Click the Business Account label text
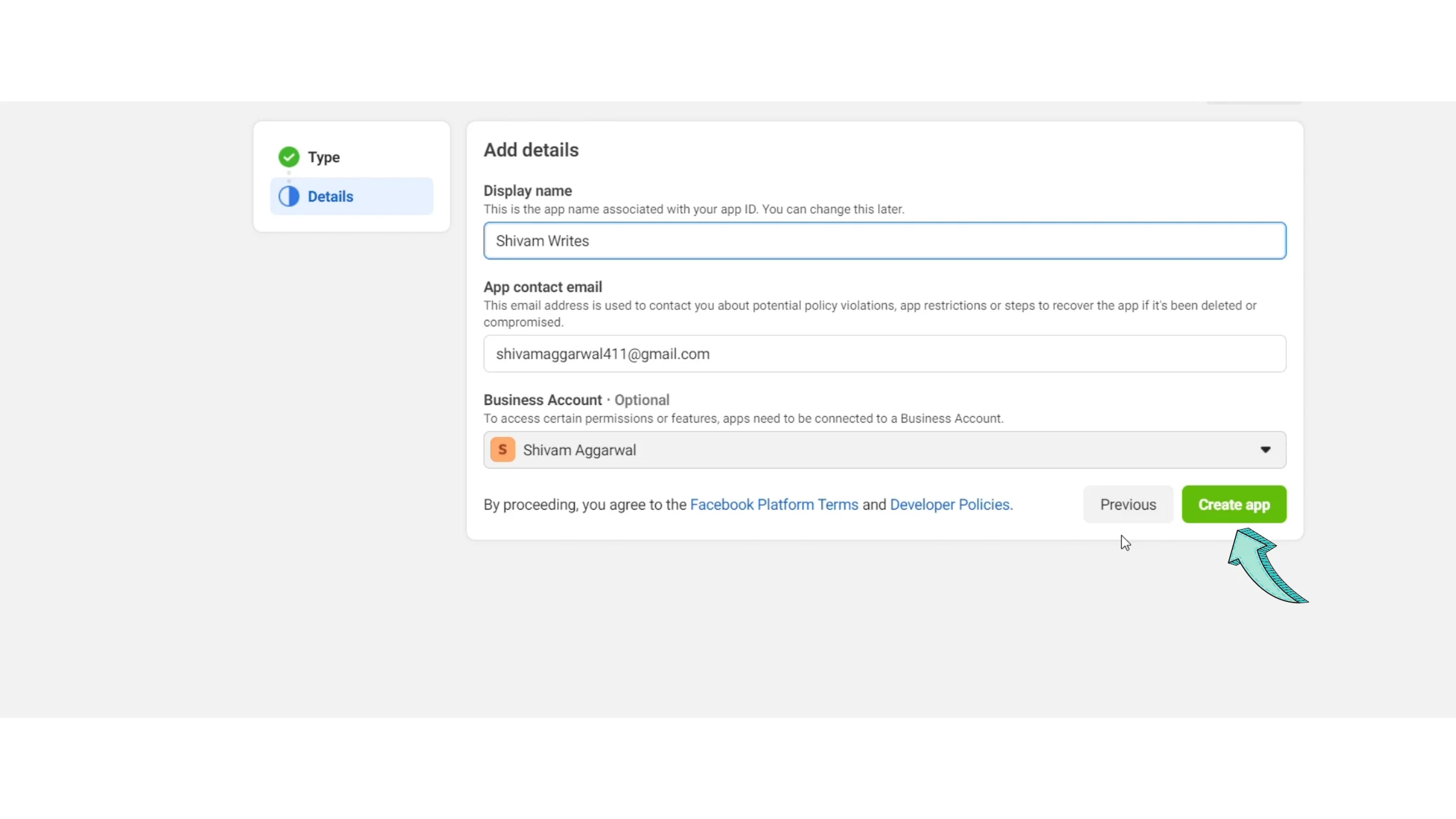The image size is (1456, 819). pyautogui.click(x=542, y=400)
